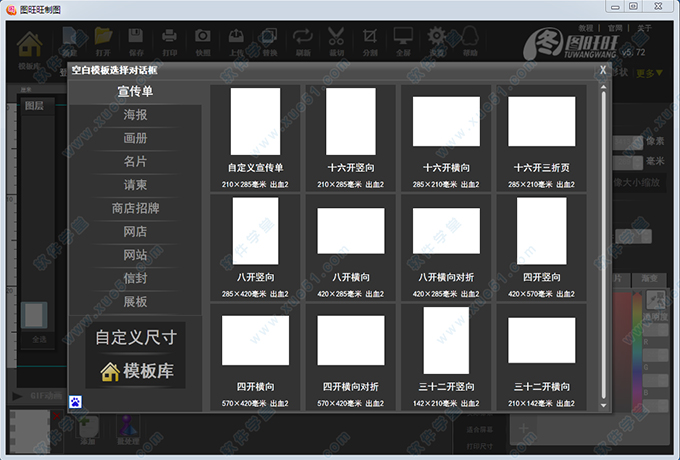Click the rainbow color strip in right panel
Viewport: 680px width, 460px height.
point(637,351)
